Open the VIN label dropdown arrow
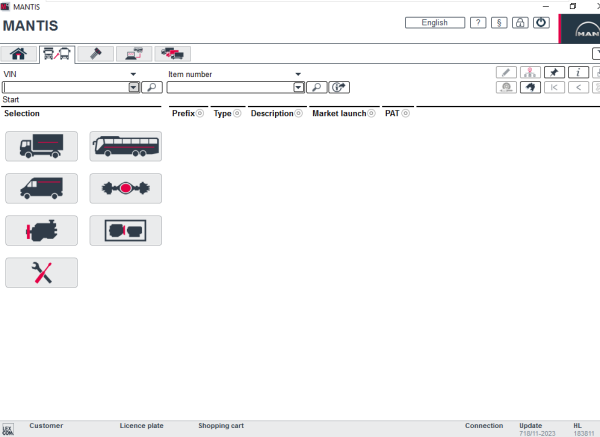The height and width of the screenshot is (437, 600). click(133, 74)
